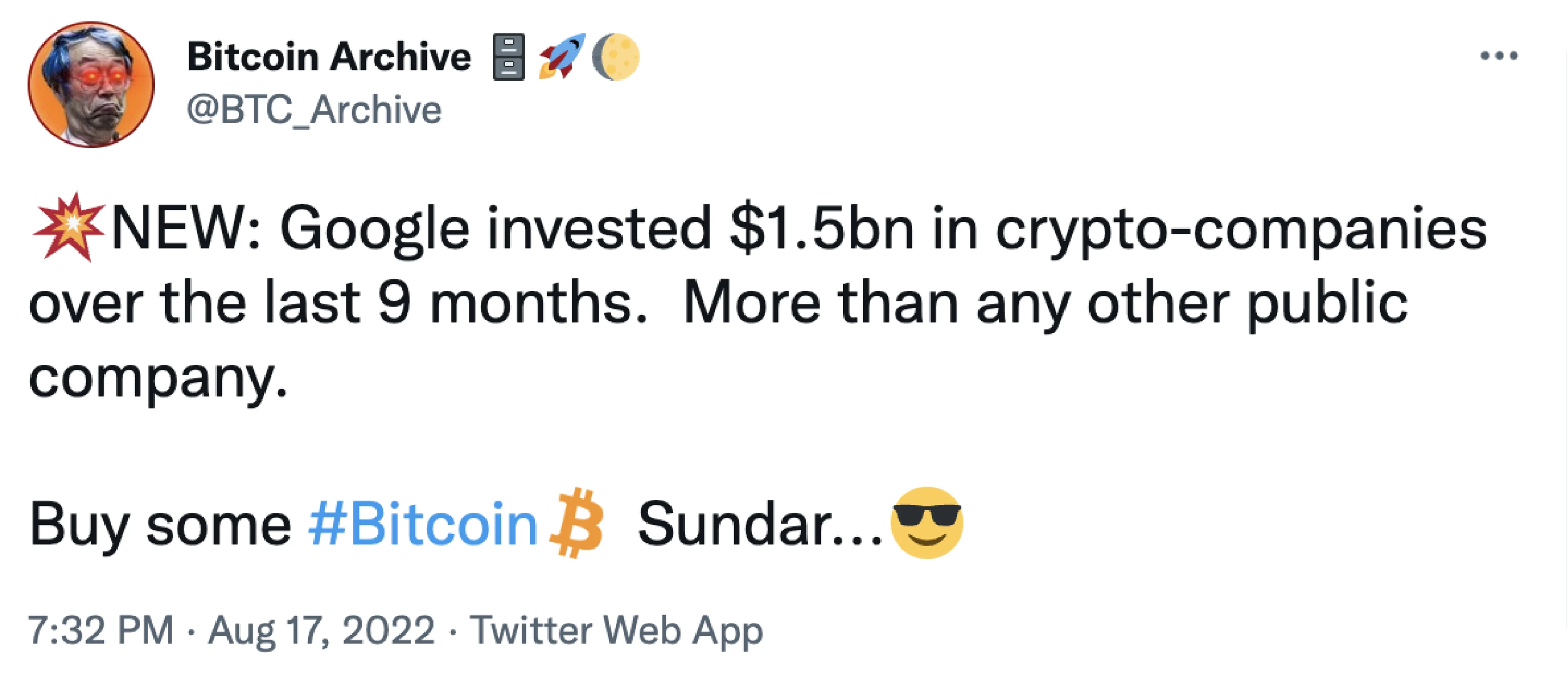Image resolution: width=1568 pixels, height=680 pixels.
Task: Open the Twitter Web App source link
Action: (x=616, y=630)
